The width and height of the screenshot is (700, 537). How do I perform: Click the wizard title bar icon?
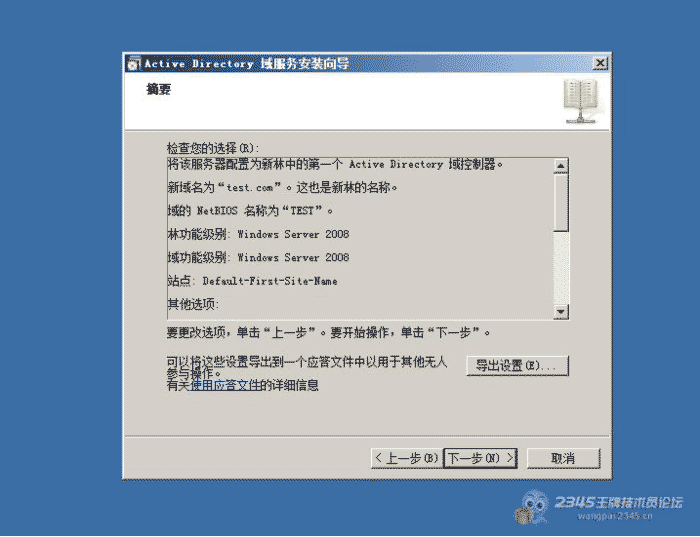point(133,64)
